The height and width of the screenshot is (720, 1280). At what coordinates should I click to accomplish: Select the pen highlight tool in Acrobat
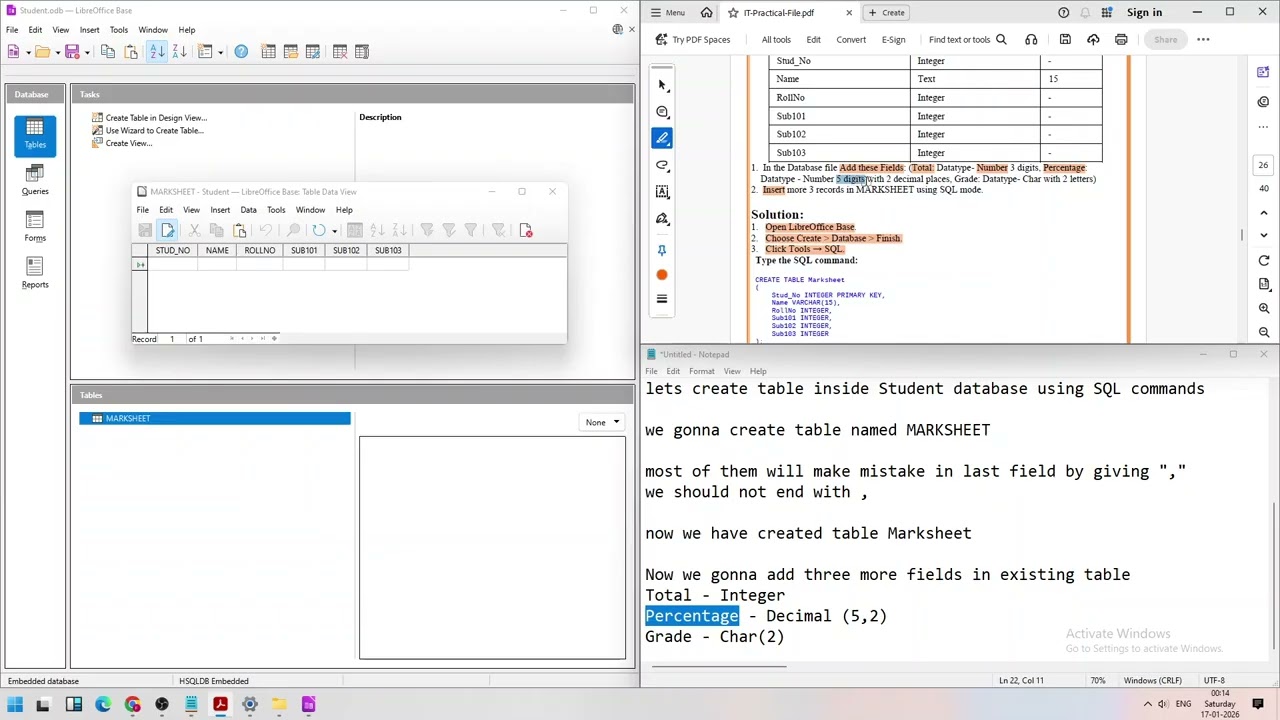pyautogui.click(x=662, y=138)
